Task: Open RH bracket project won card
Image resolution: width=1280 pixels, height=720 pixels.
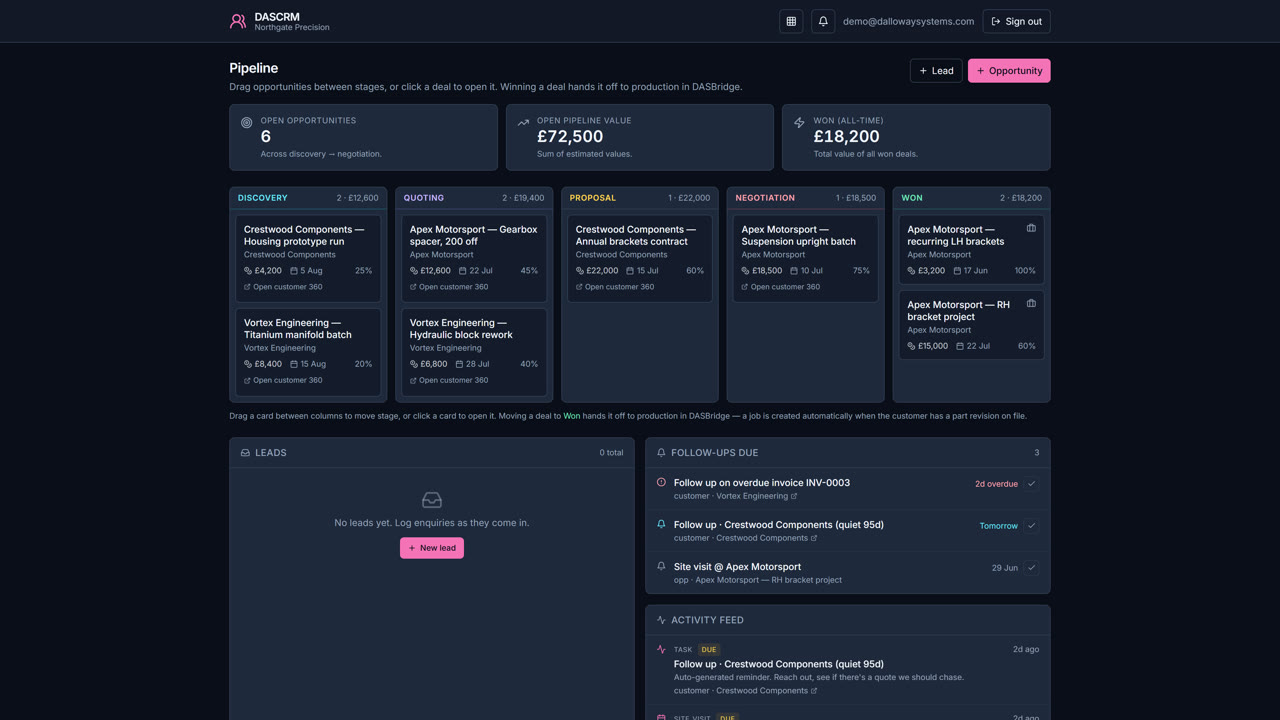Action: point(972,325)
